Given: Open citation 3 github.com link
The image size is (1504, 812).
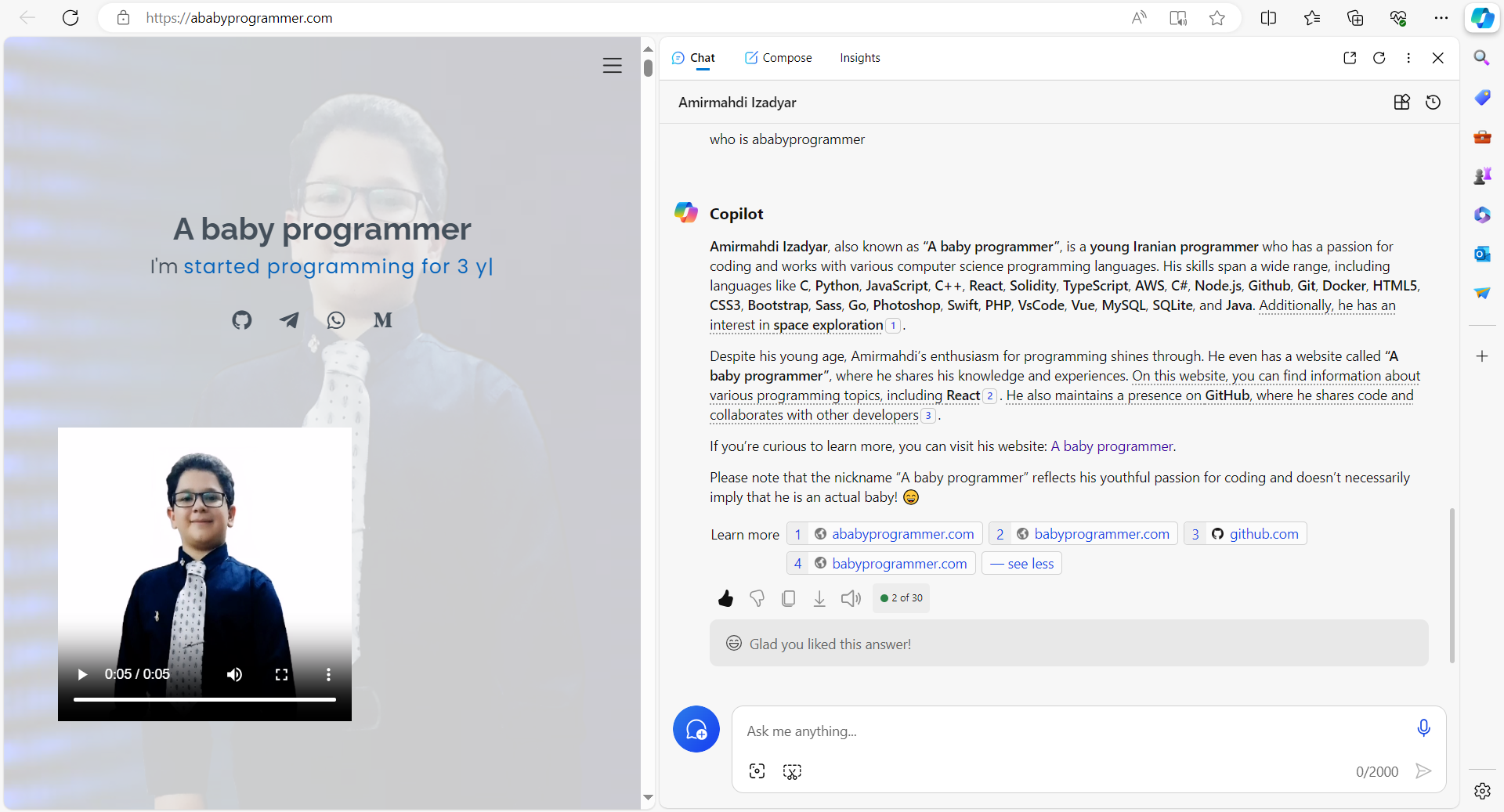Looking at the screenshot, I should [x=1245, y=534].
